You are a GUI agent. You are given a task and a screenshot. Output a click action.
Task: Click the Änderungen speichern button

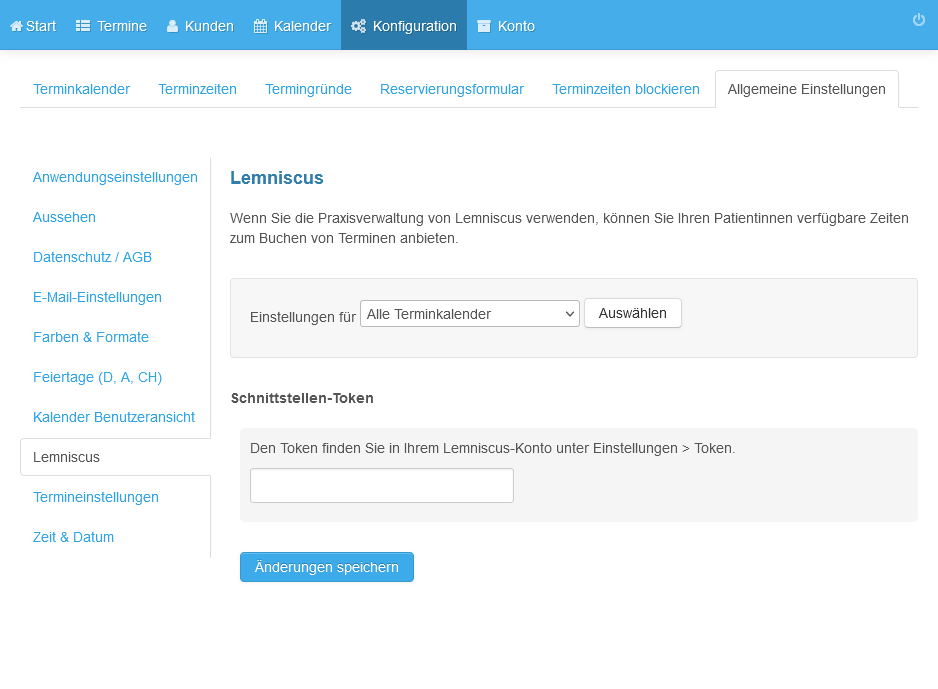pyautogui.click(x=327, y=567)
